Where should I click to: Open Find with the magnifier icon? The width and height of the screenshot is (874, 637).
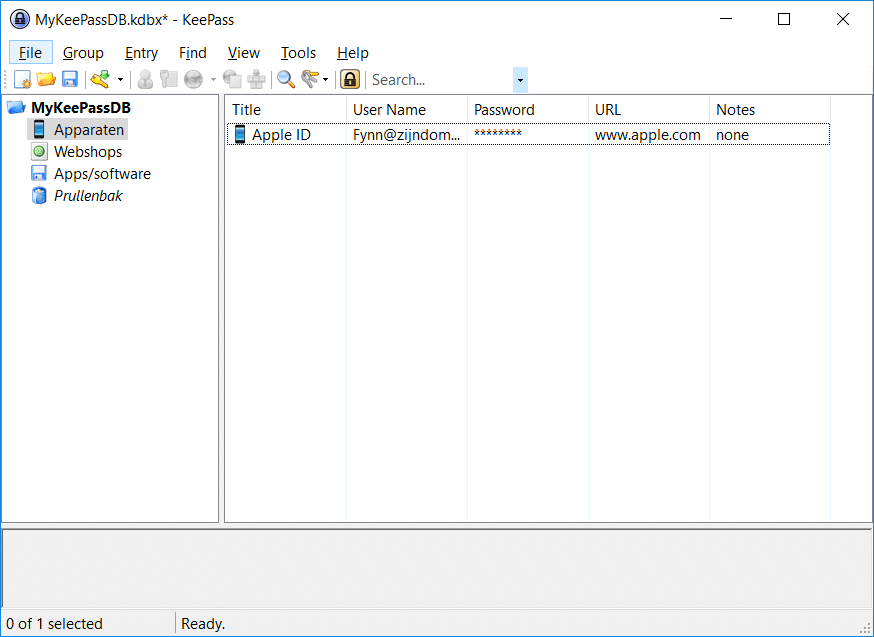point(286,80)
